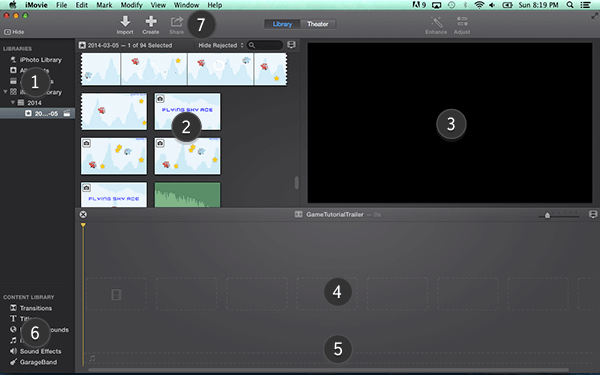Click the filmstrip appearance icon in browser
600x375 pixels.
click(x=291, y=45)
